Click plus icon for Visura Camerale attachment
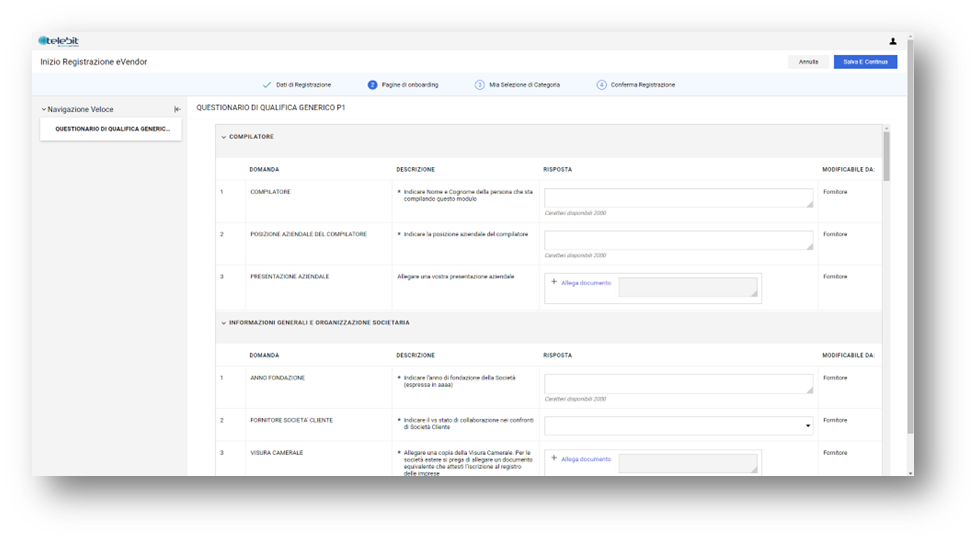This screenshot has height=541, width=979. coord(554,458)
